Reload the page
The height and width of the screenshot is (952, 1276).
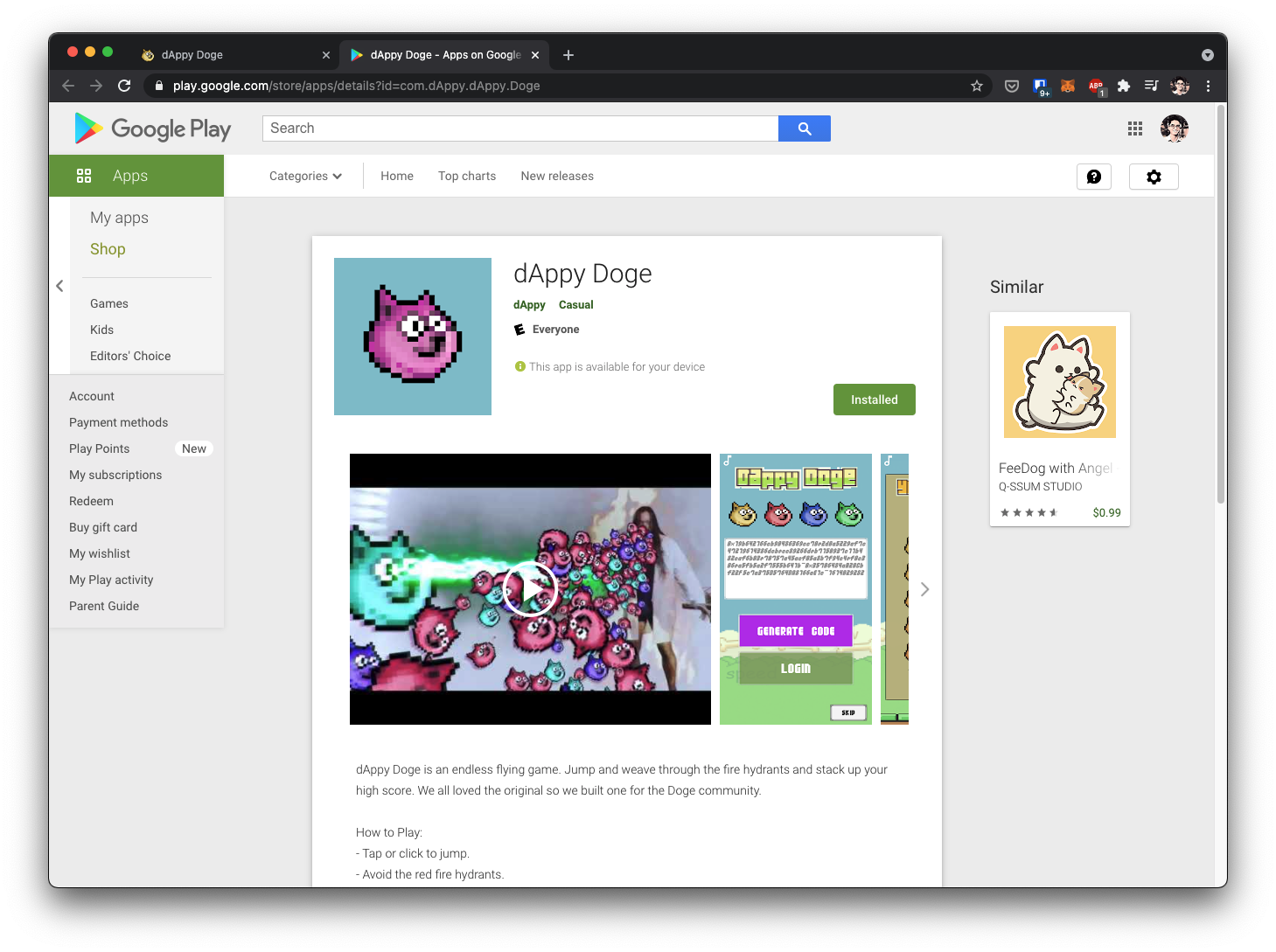(x=124, y=86)
